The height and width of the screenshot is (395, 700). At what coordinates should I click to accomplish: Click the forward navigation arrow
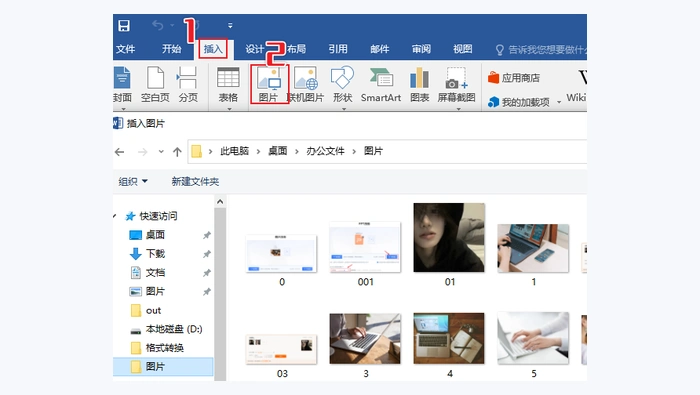pos(142,152)
